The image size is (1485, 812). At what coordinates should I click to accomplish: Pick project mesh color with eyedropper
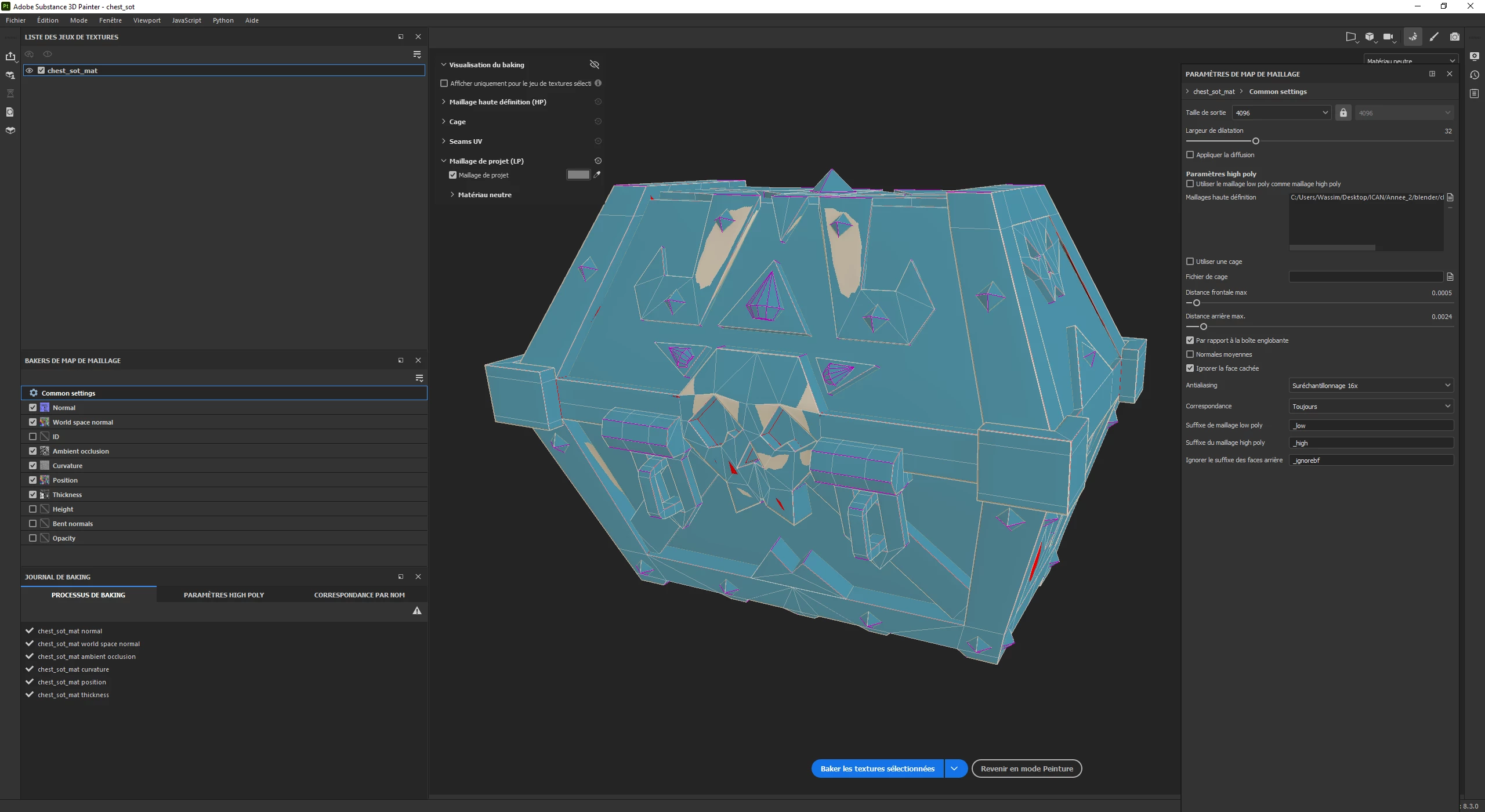pyautogui.click(x=597, y=175)
